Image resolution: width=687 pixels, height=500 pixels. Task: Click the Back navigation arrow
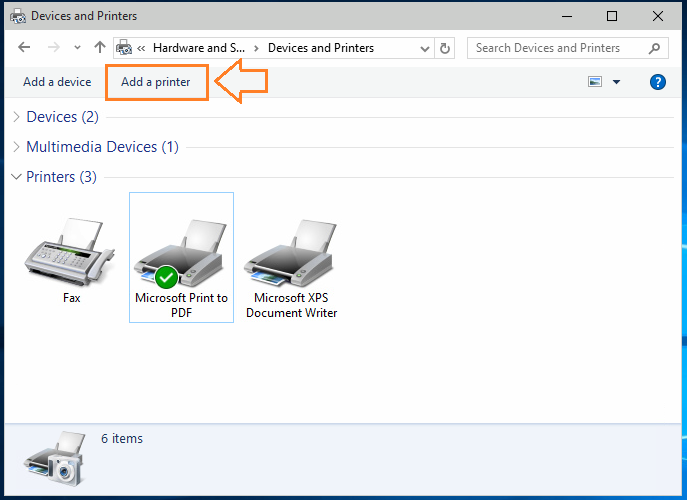point(24,47)
